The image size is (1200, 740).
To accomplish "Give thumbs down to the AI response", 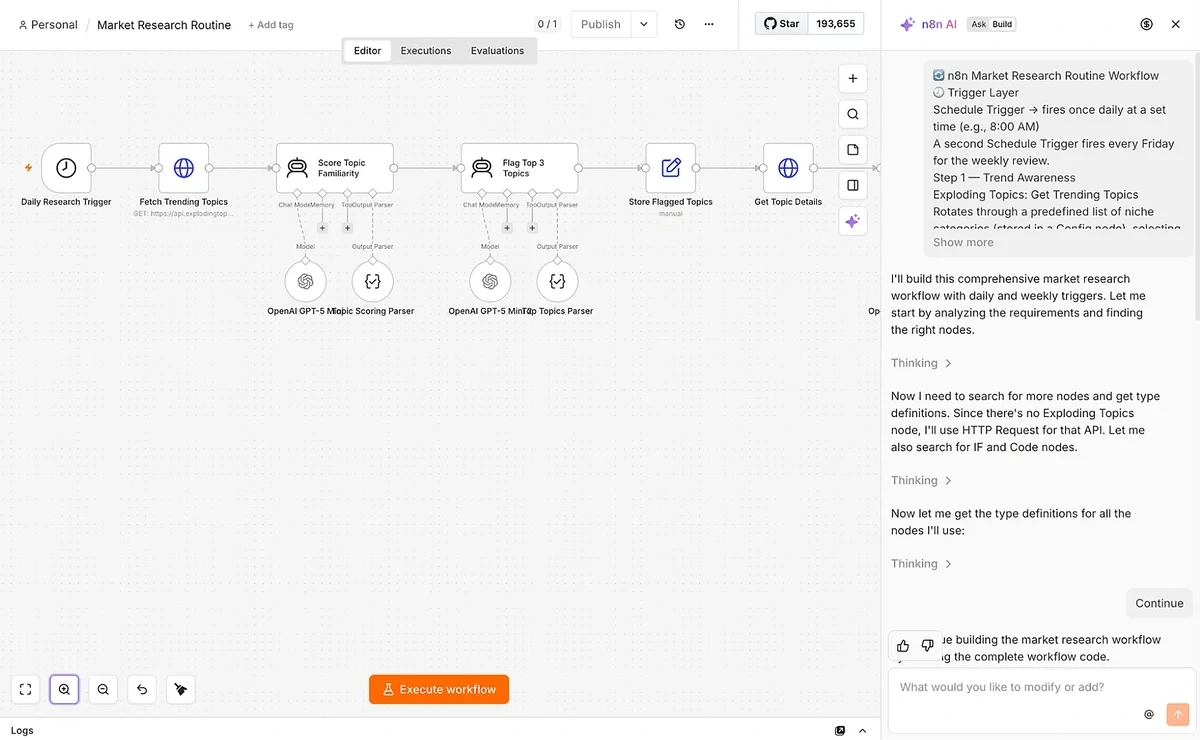I will [x=927, y=646].
